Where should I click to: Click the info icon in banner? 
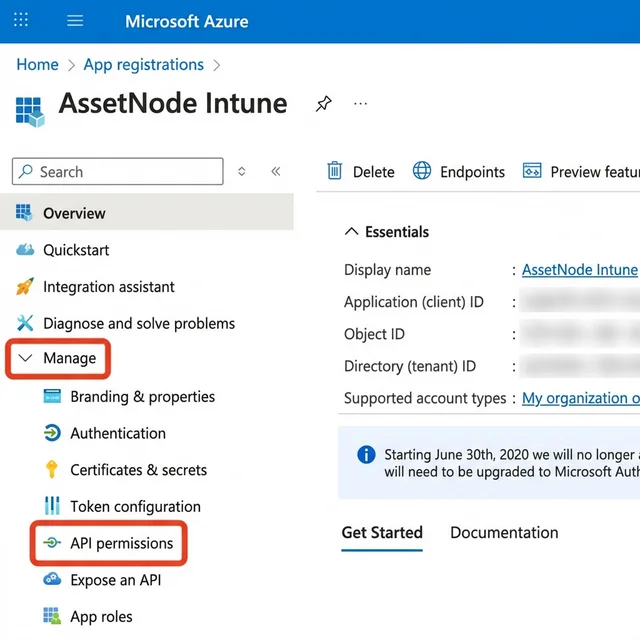pos(366,454)
